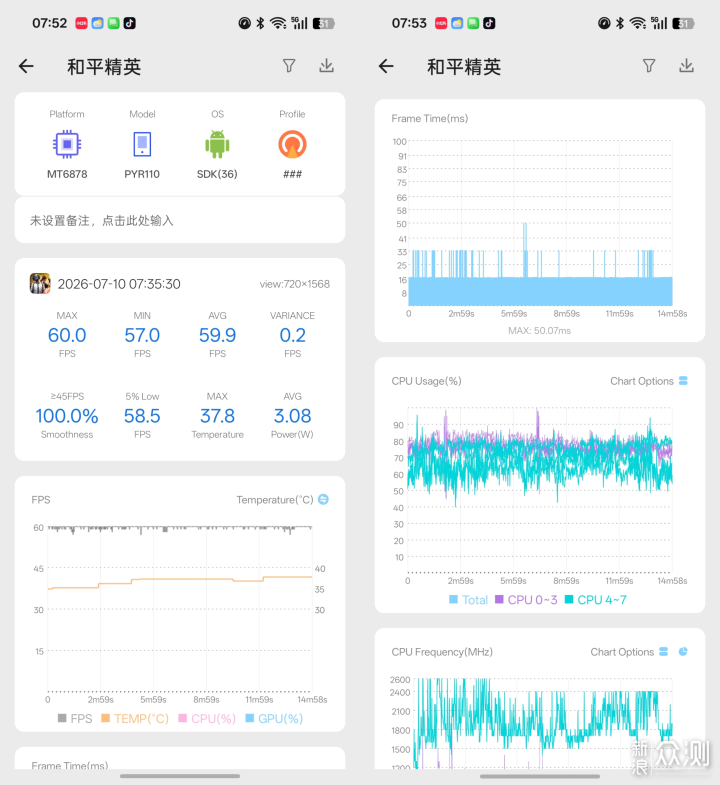Tap back arrow in right screen header
720x785 pixels.
386,66
